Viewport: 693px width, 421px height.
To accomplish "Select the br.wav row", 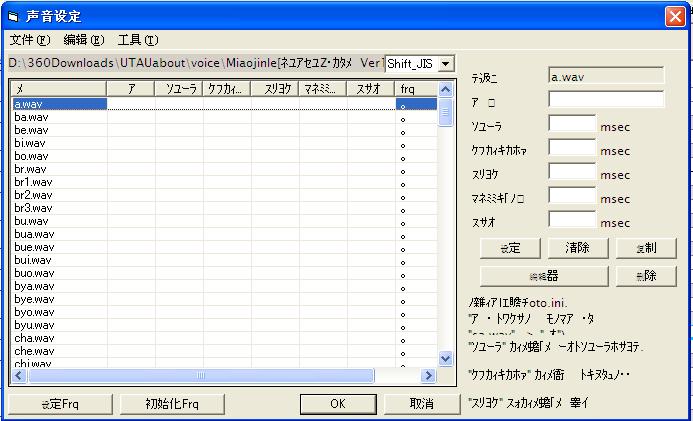I will 224,169.
